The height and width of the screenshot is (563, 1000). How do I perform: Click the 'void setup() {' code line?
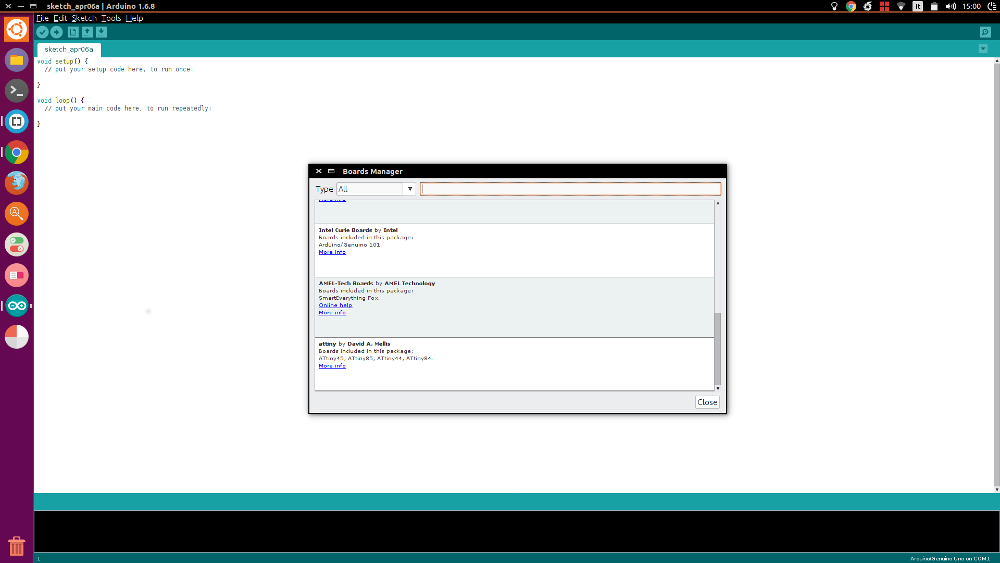tap(62, 62)
